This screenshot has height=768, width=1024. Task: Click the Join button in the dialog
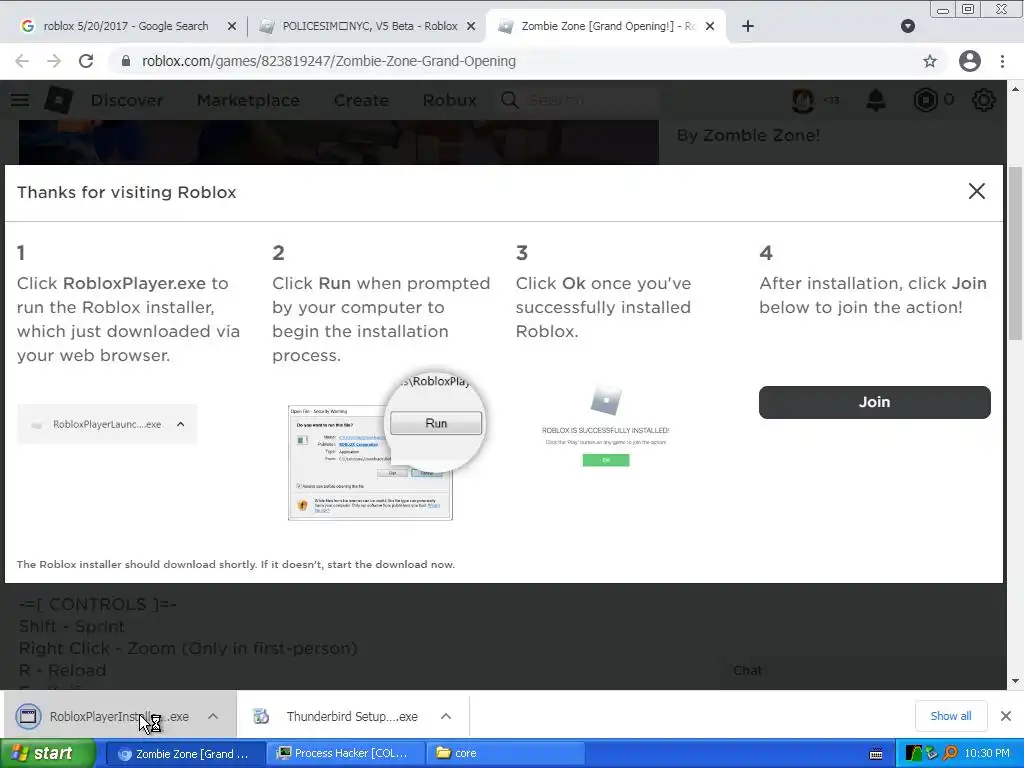coord(874,402)
